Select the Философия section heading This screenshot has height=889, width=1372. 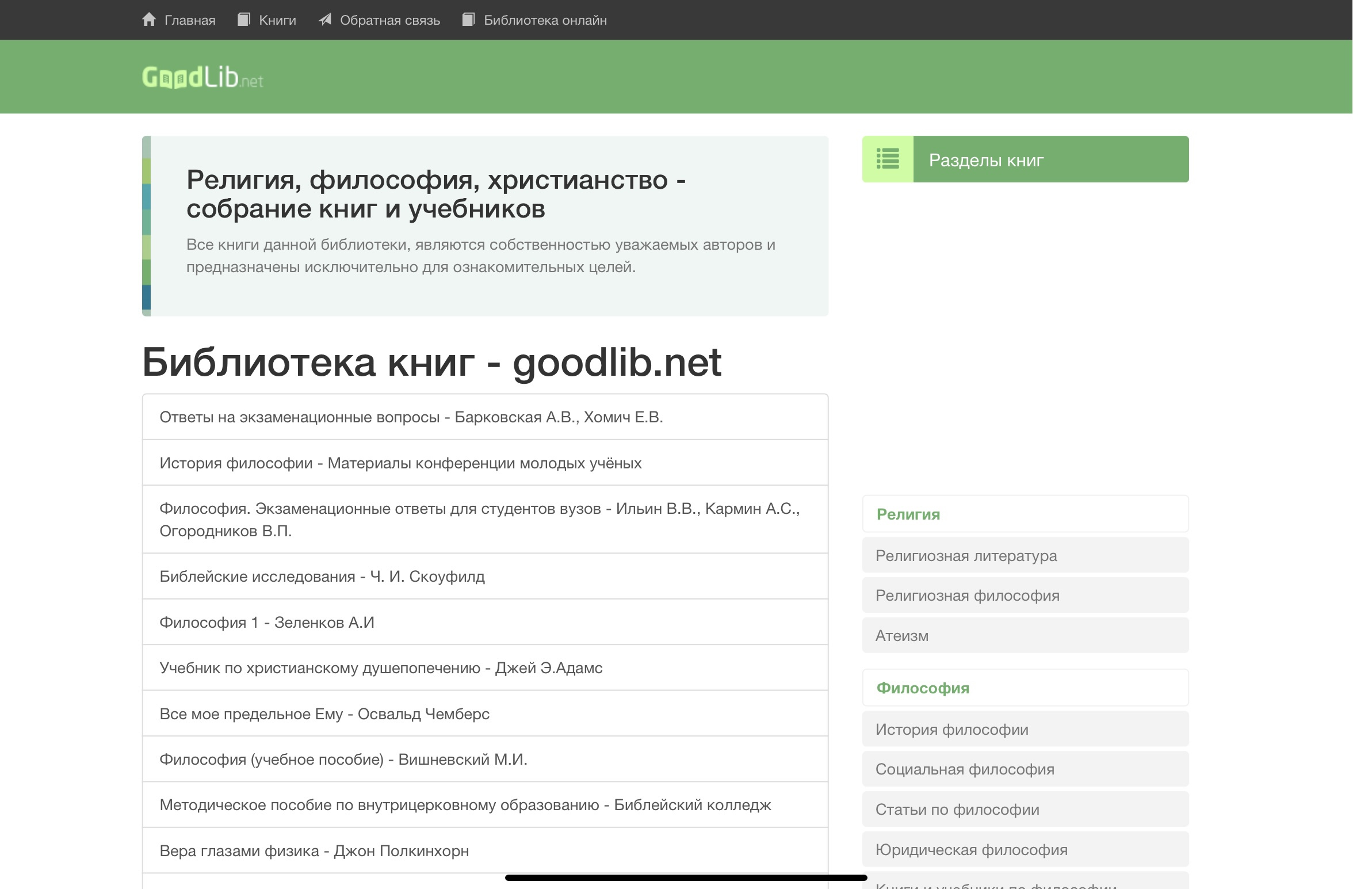pyautogui.click(x=1026, y=688)
